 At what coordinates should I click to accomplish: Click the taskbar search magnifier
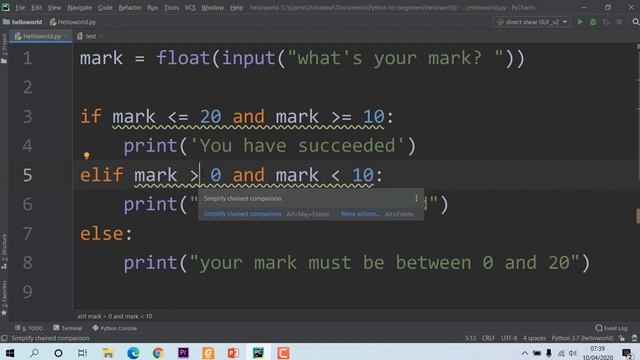(35, 353)
